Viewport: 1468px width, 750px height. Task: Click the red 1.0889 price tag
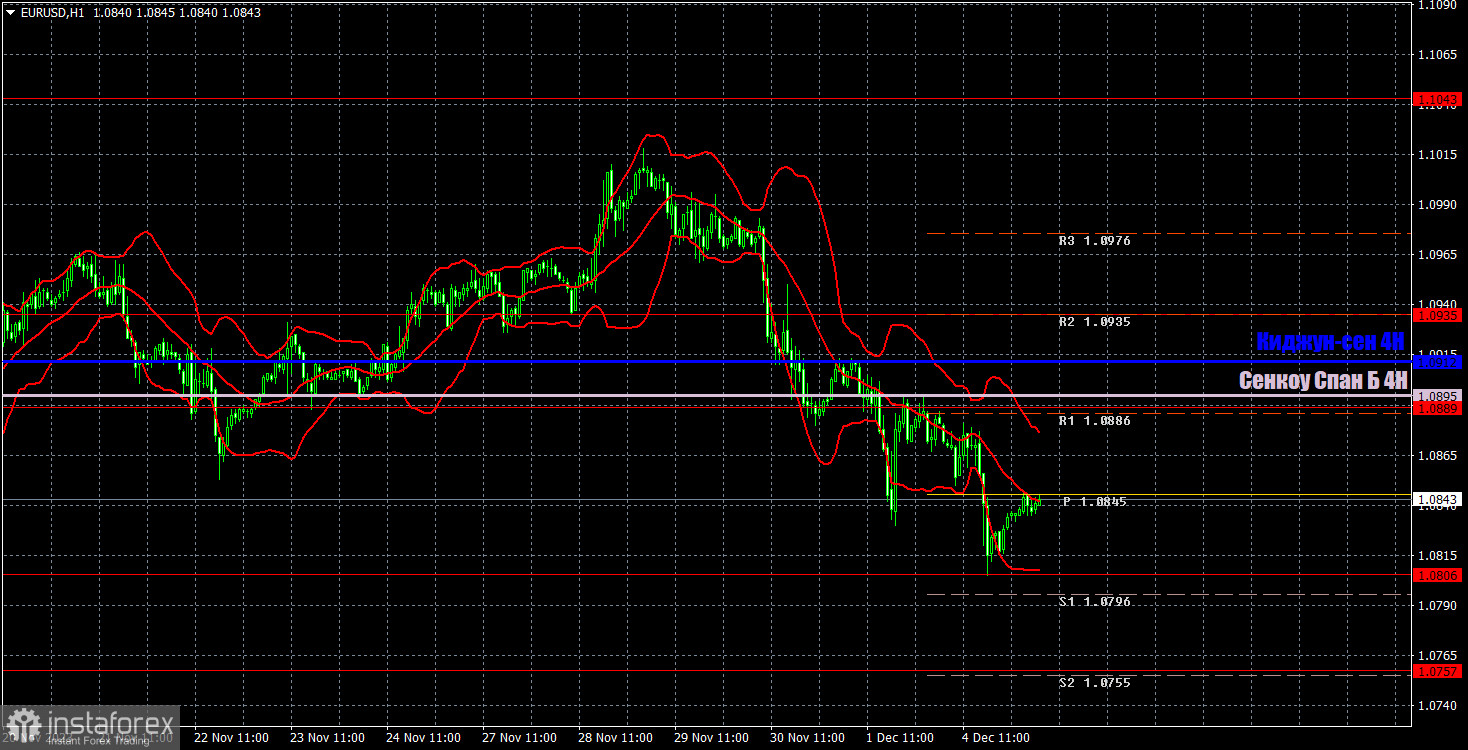pos(1438,408)
